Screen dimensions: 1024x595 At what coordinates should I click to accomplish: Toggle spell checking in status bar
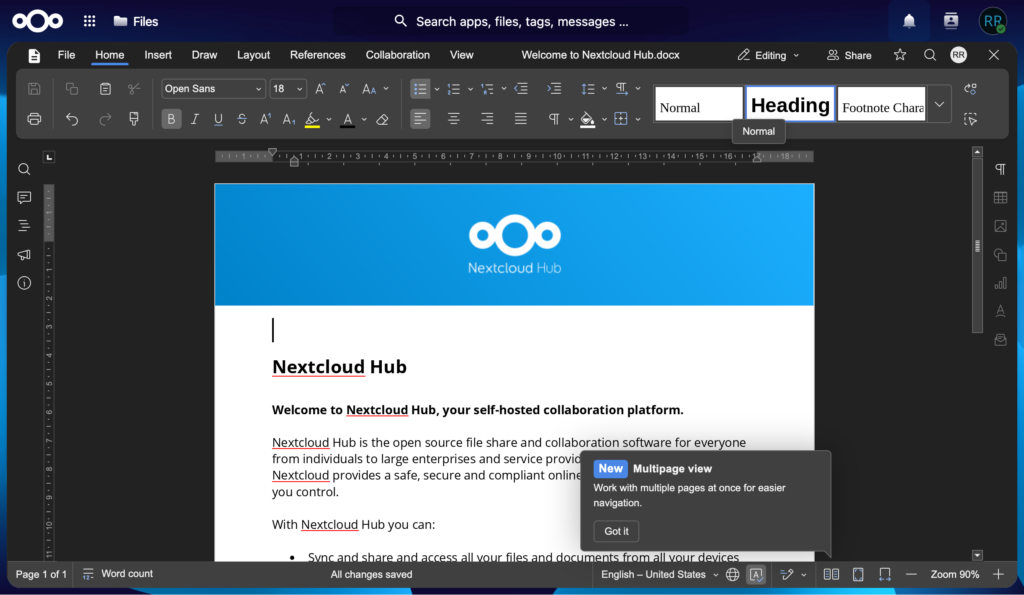pos(756,574)
